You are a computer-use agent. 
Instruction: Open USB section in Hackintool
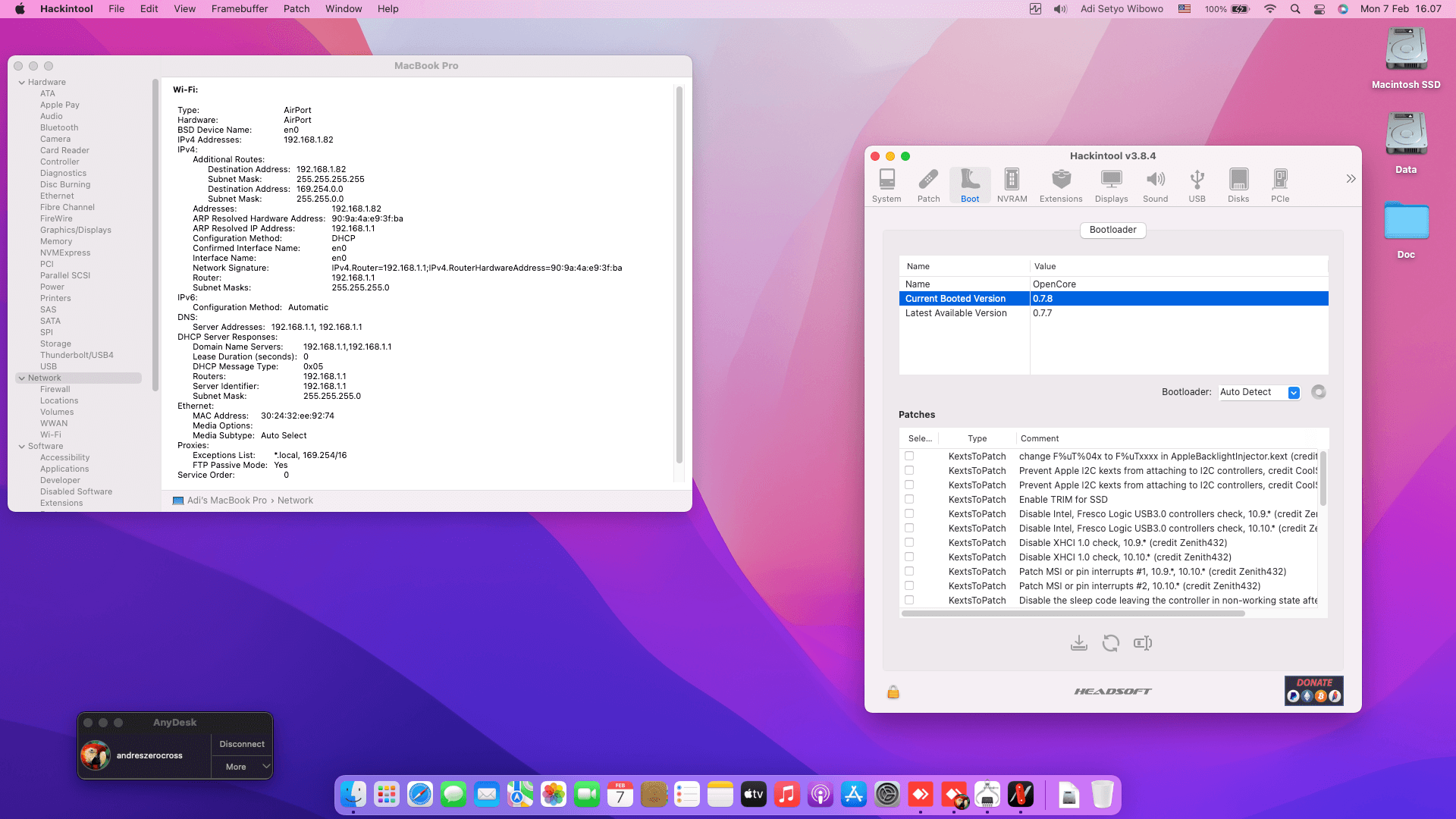(x=1197, y=186)
